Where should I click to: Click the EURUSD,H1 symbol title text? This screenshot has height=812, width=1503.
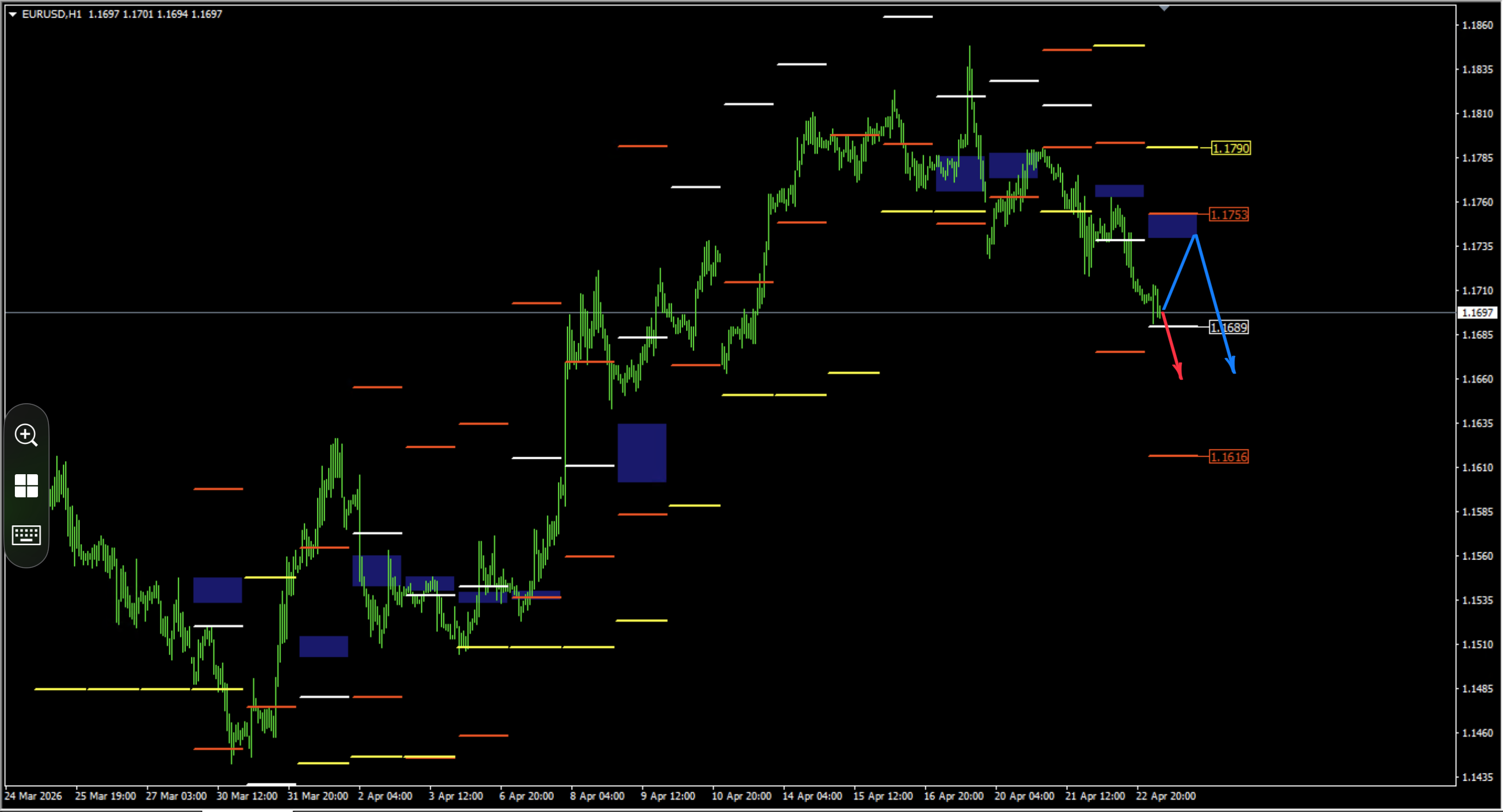tap(51, 14)
